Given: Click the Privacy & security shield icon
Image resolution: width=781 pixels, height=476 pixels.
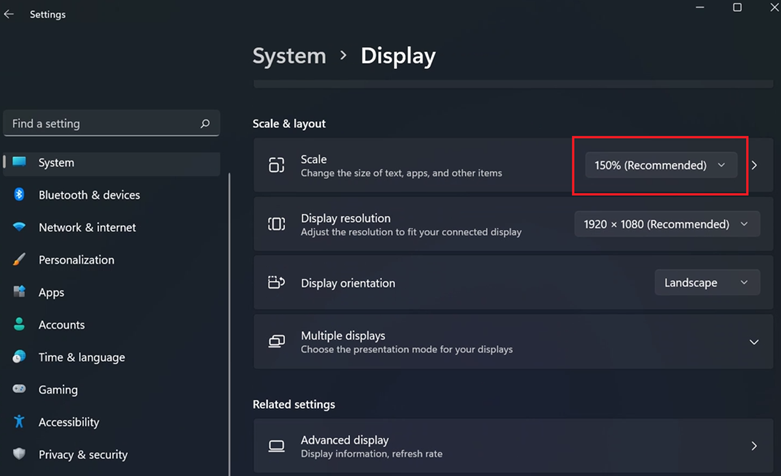Looking at the screenshot, I should [19, 455].
